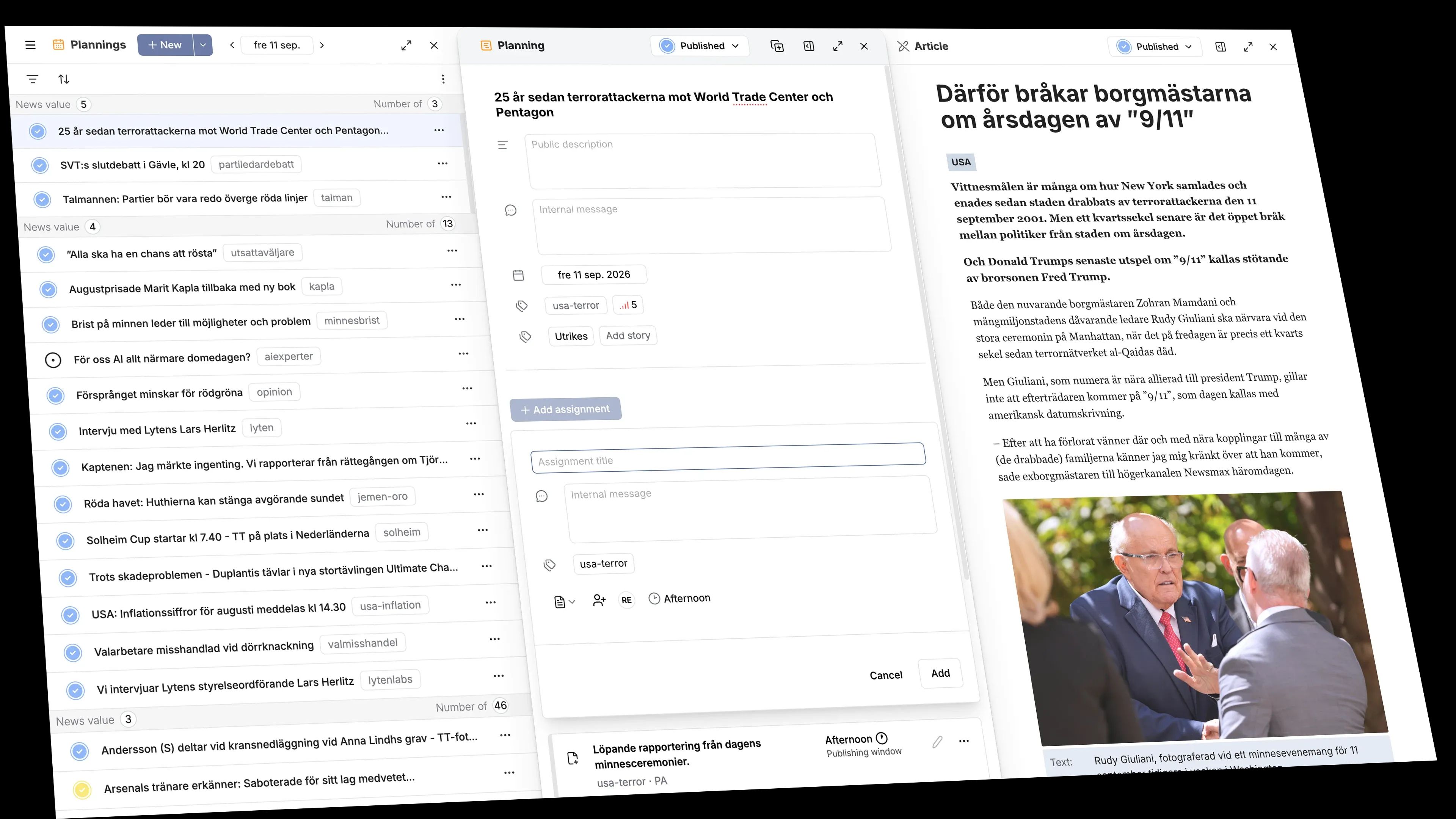Toggle status of Röda havet planning
The height and width of the screenshot is (819, 1456).
click(x=63, y=504)
